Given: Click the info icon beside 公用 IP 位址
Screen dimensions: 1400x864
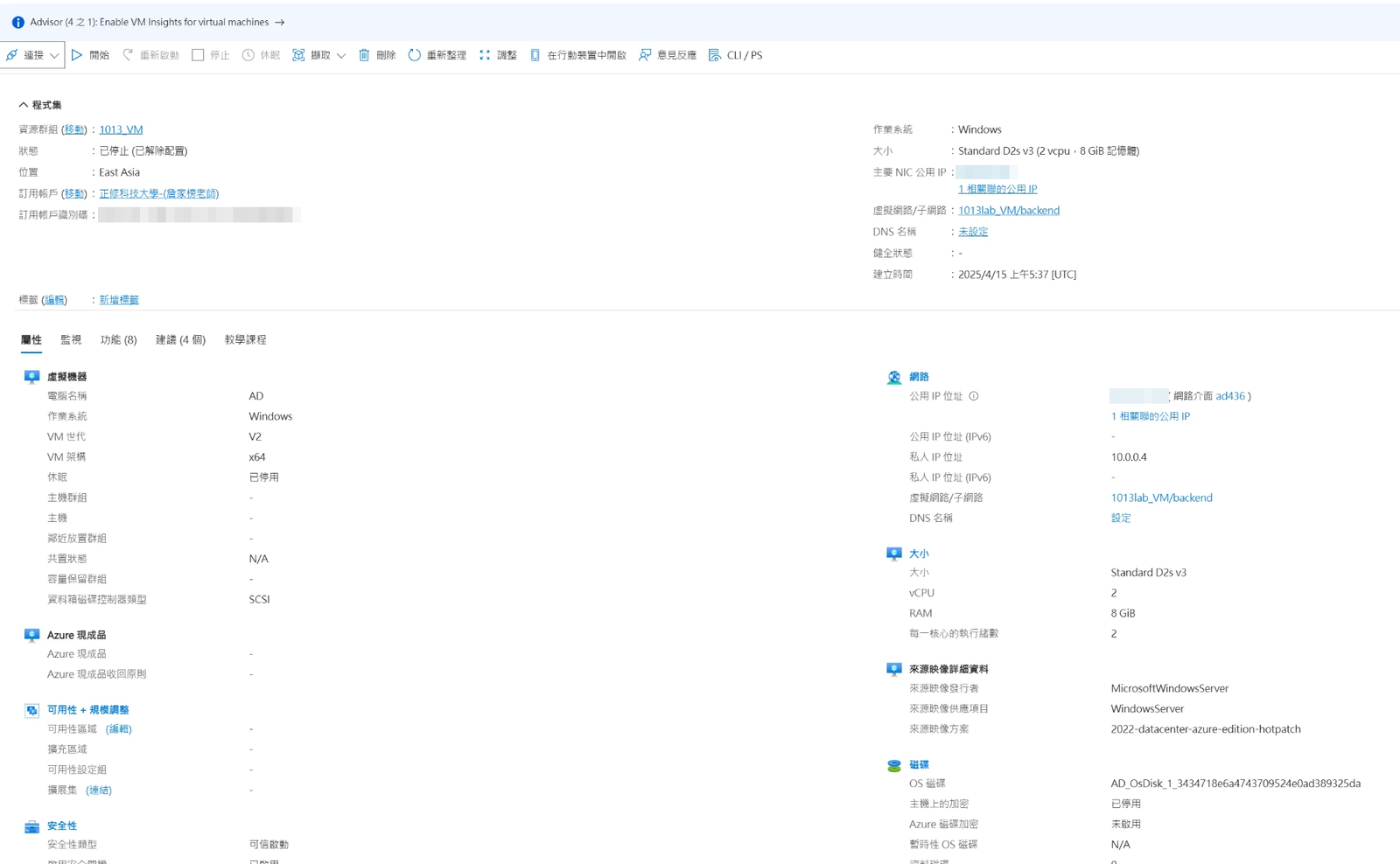Looking at the screenshot, I should [x=974, y=396].
